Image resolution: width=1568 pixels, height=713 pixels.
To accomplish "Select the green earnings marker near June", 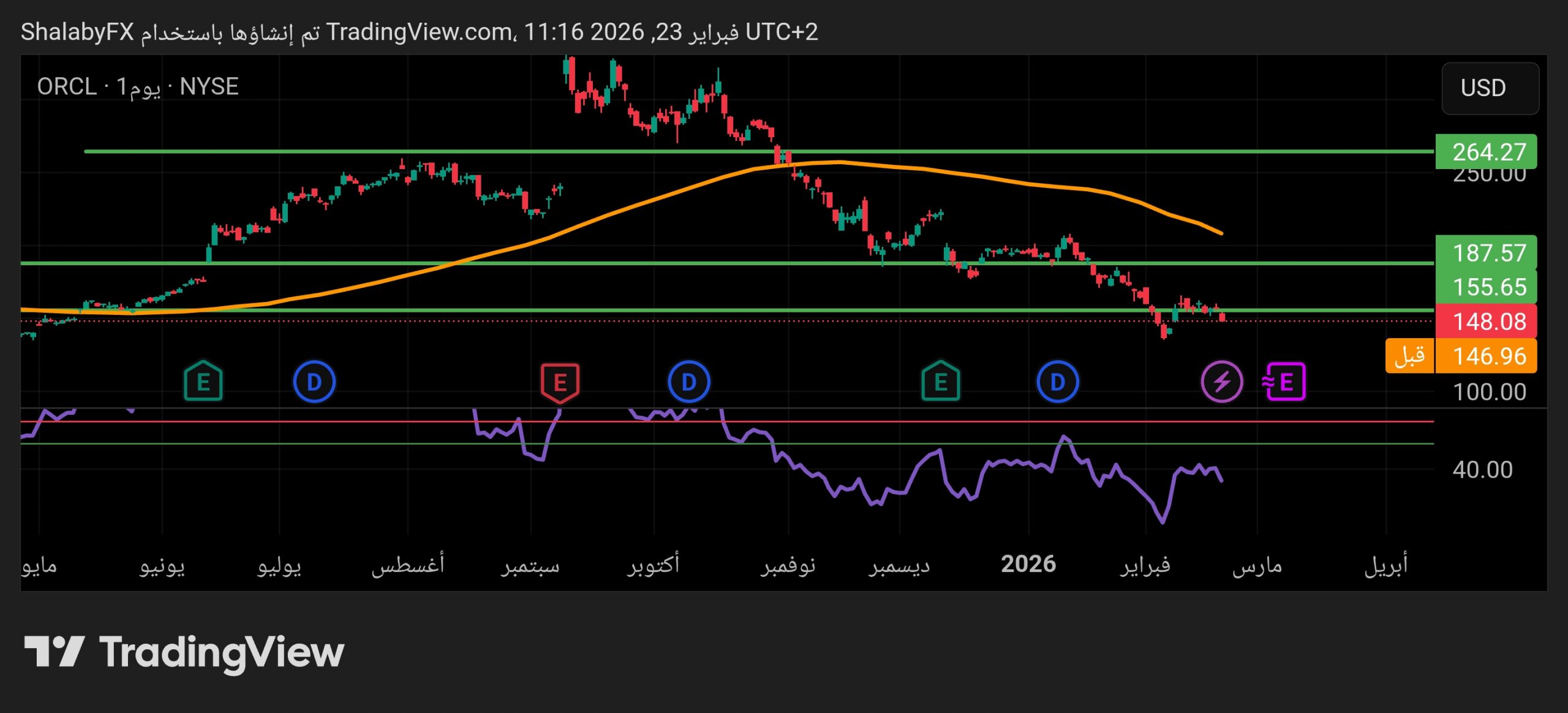I will 204,381.
